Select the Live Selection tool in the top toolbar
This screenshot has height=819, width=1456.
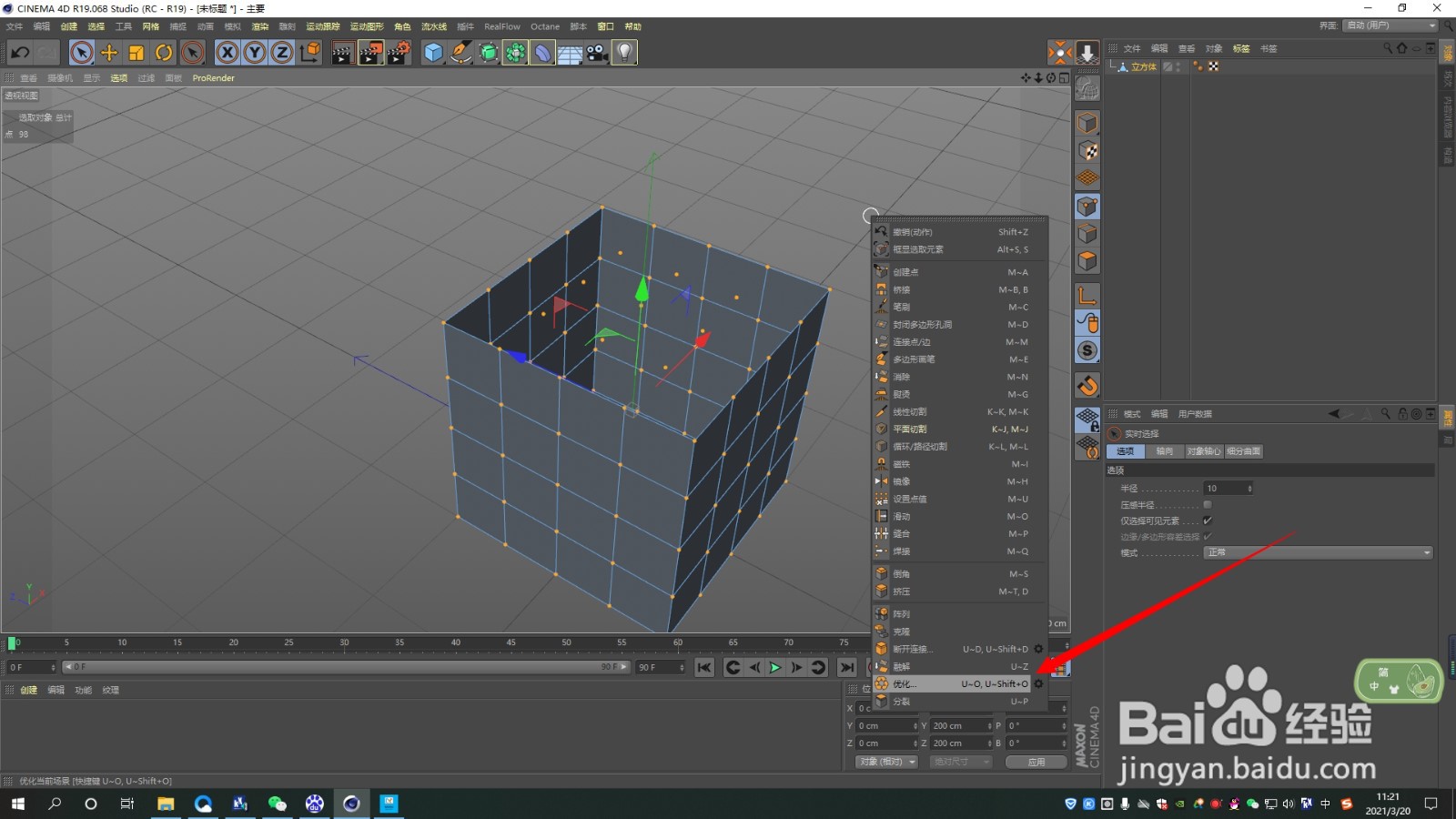(x=82, y=53)
